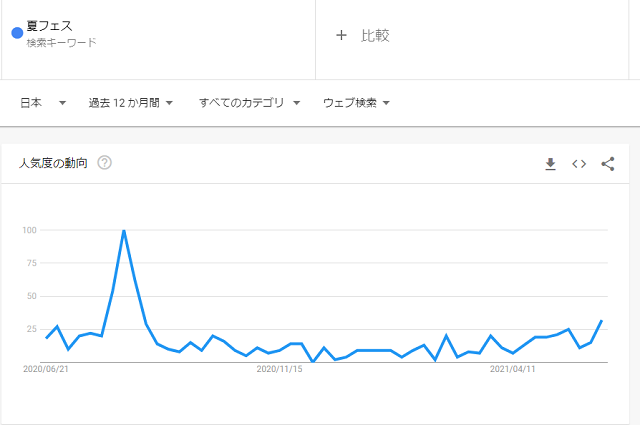This screenshot has width=640, height=425.
Task: Open the 日本 region dropdown
Action: tap(43, 103)
